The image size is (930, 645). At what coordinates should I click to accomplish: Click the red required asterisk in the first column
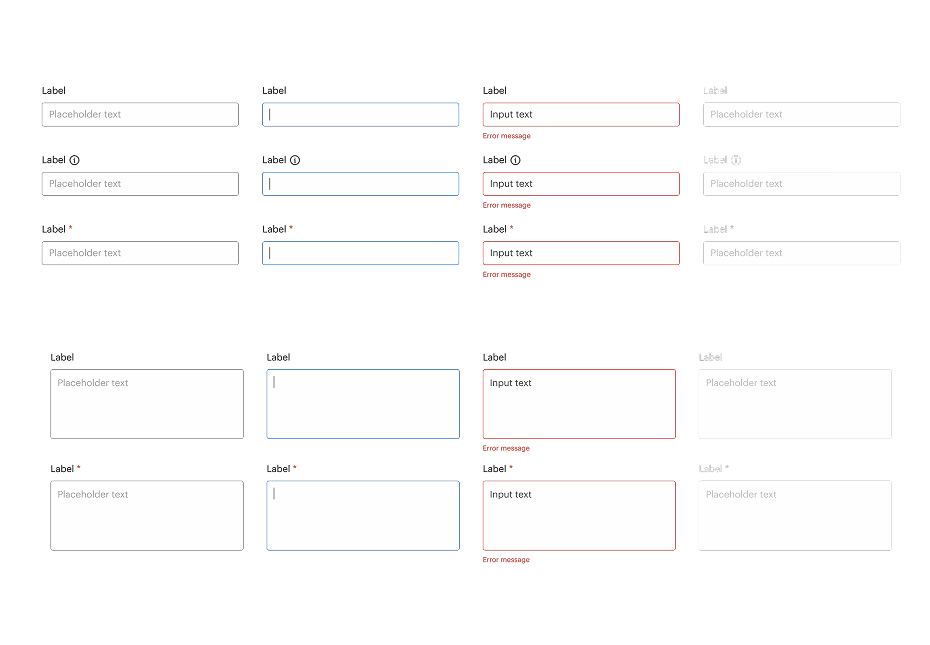pyautogui.click(x=70, y=228)
